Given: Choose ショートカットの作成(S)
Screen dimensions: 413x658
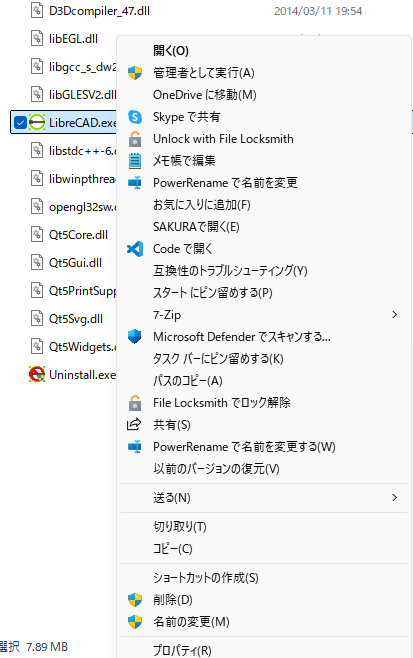Looking at the screenshot, I should (x=206, y=578).
